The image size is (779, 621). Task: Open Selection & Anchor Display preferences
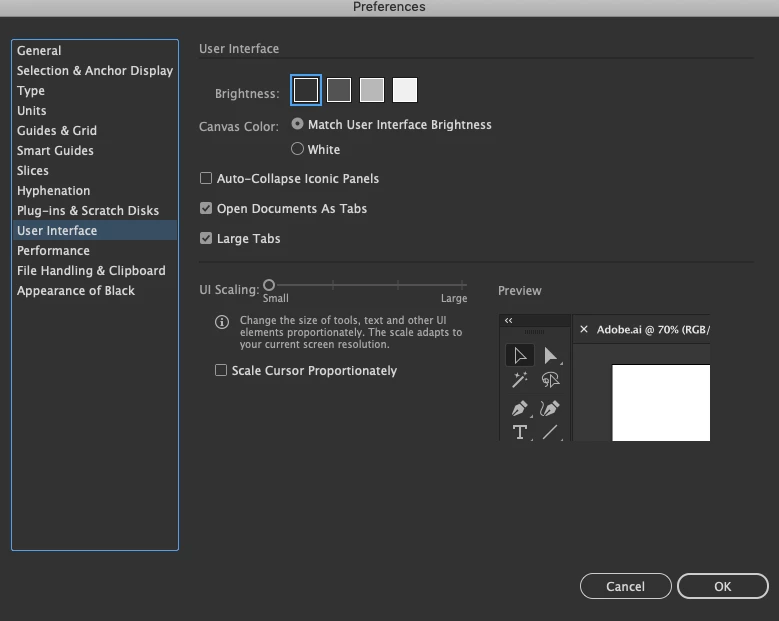[95, 71]
